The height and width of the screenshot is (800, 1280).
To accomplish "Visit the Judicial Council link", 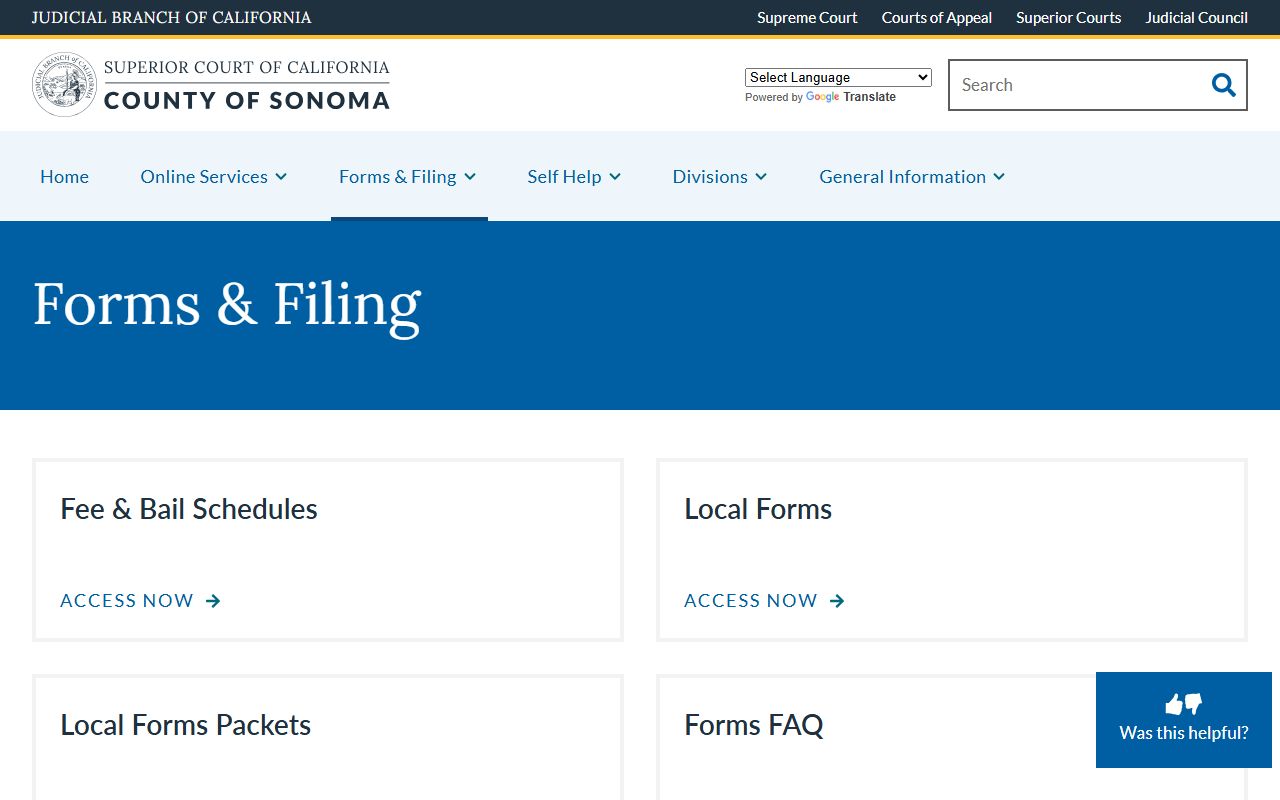I will pyautogui.click(x=1197, y=18).
